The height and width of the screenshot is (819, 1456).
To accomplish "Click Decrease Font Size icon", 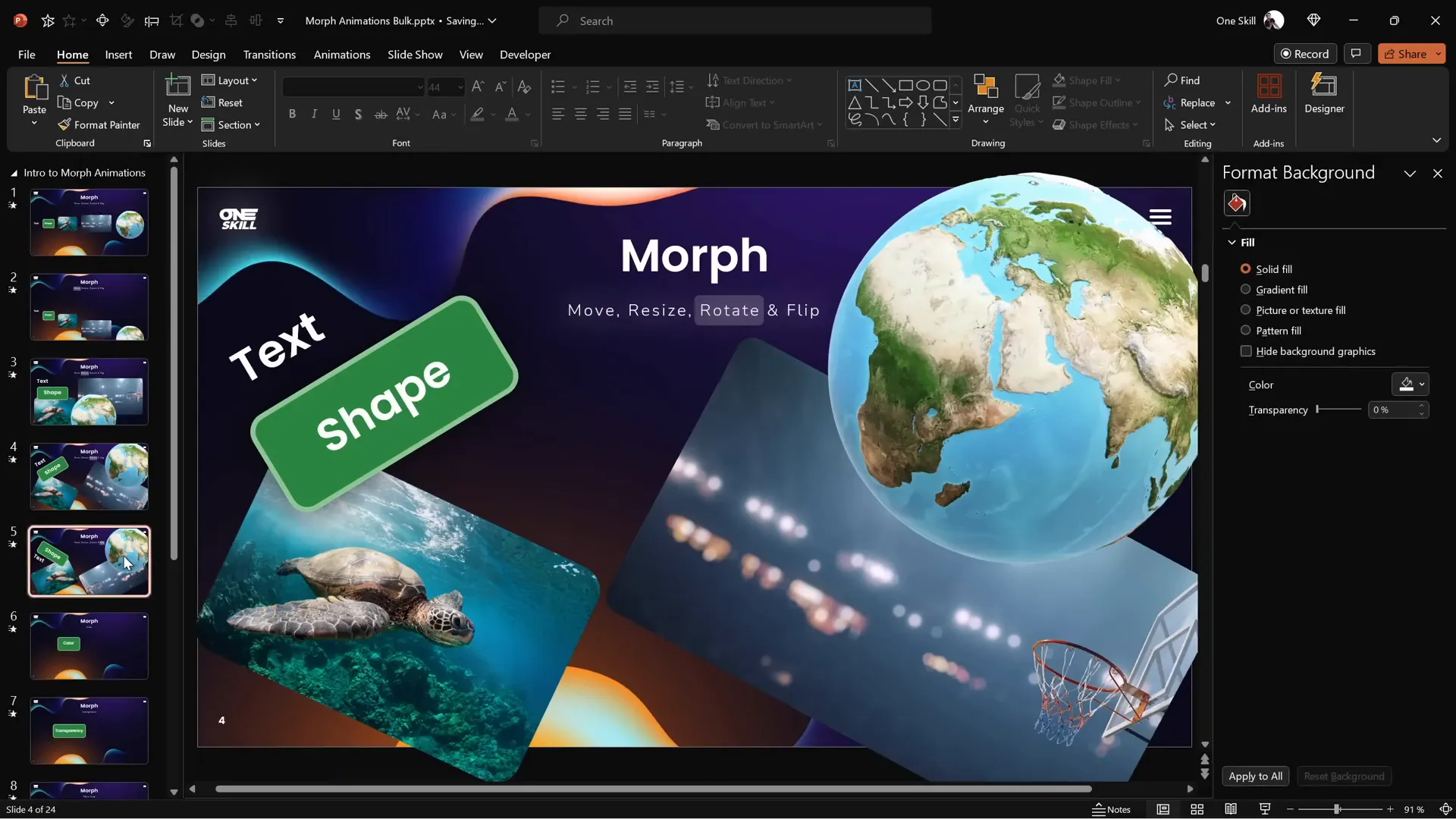I will click(x=500, y=87).
